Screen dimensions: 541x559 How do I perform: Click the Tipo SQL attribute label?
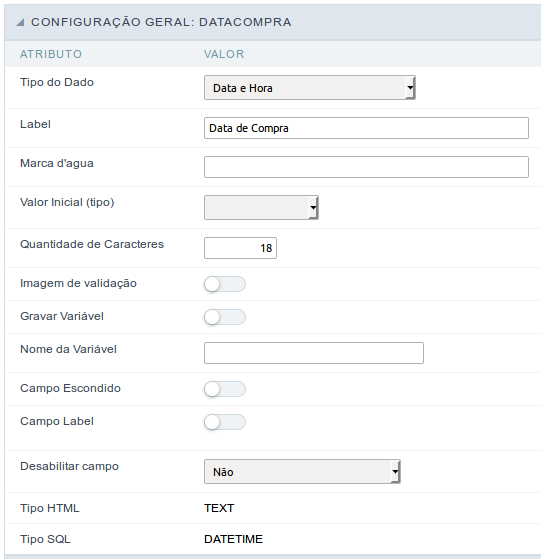(45, 539)
